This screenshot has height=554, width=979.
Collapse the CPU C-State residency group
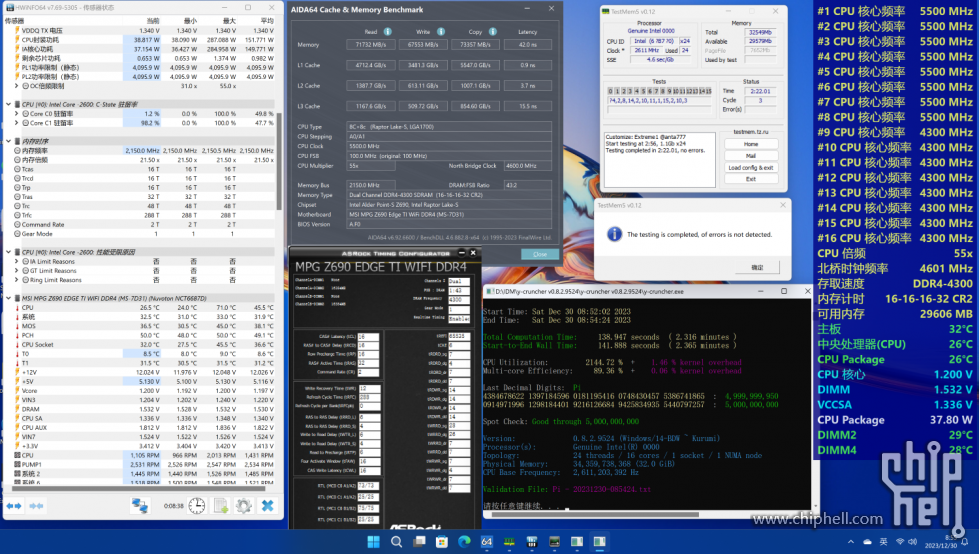pyautogui.click(x=9, y=104)
